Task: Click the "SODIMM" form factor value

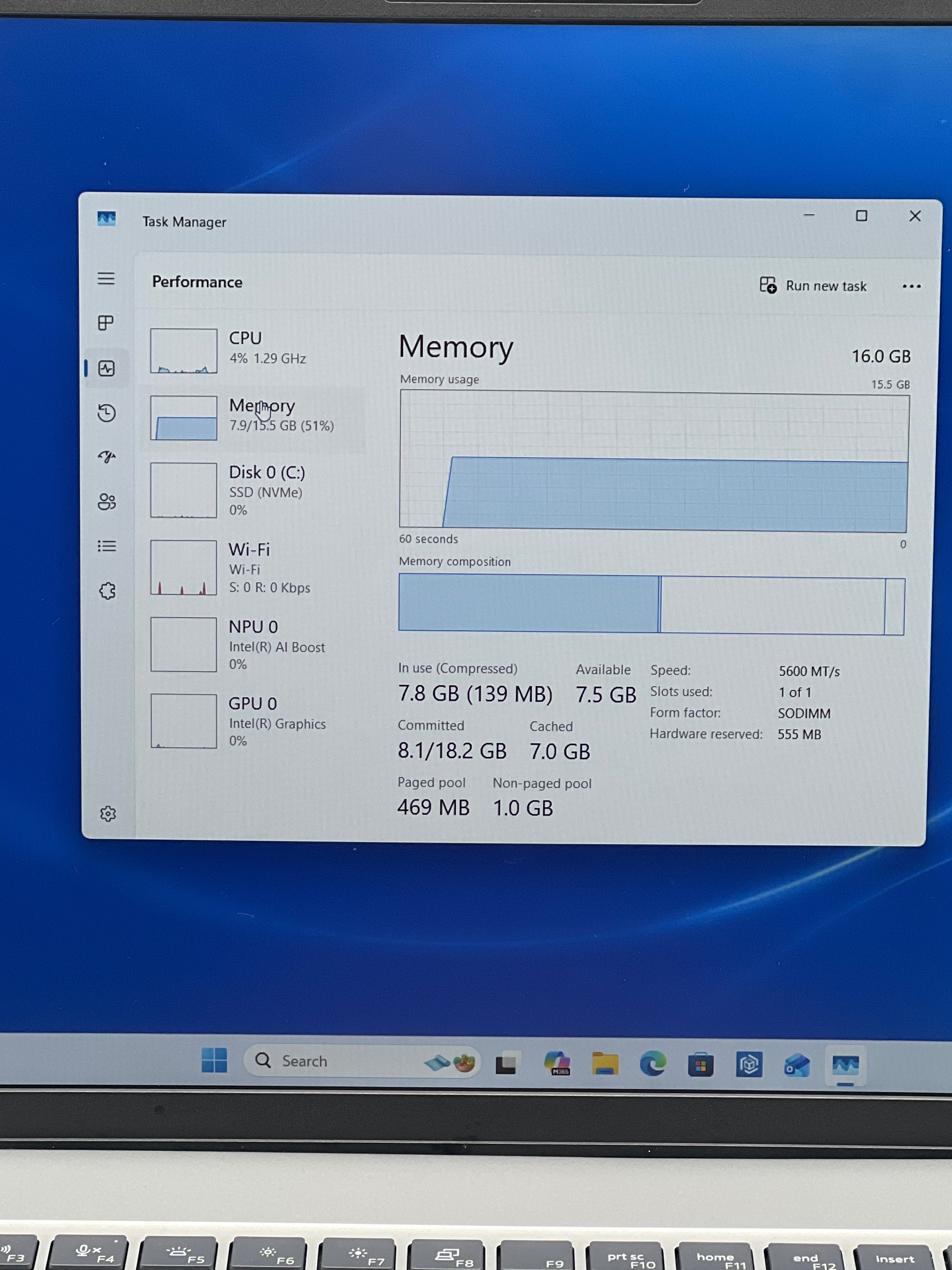Action: click(804, 714)
